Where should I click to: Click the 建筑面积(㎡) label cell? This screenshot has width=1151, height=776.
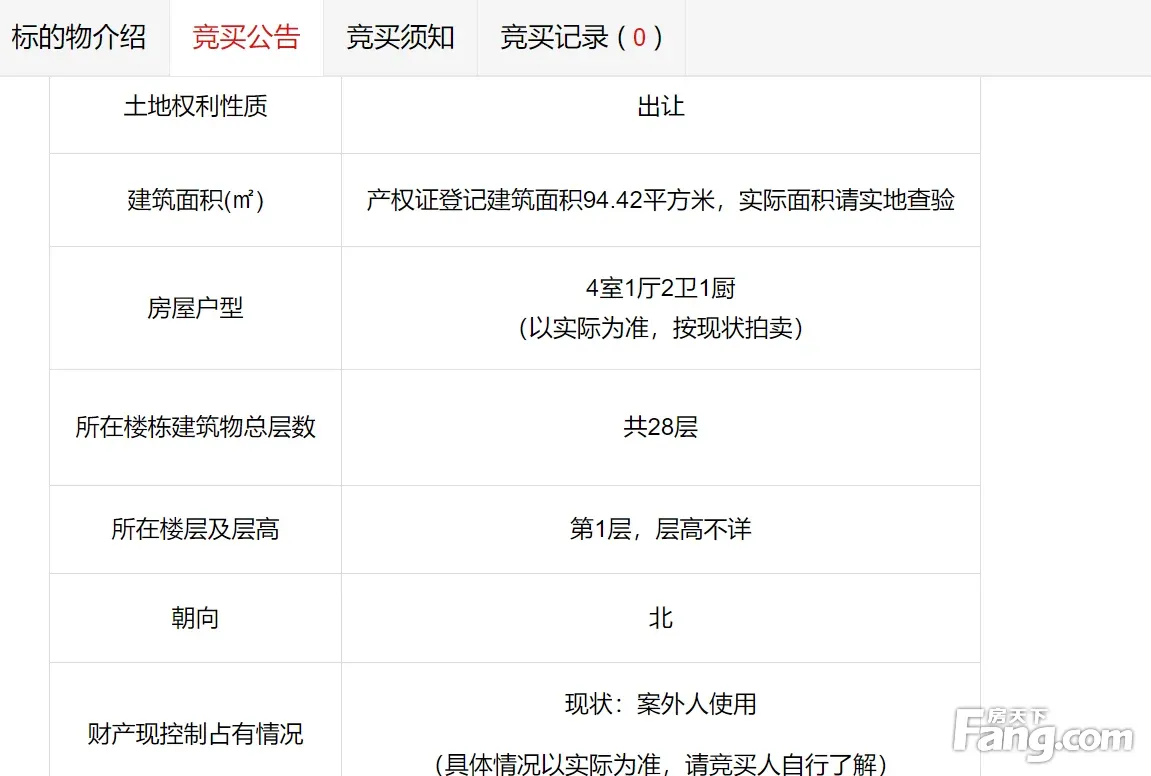195,200
